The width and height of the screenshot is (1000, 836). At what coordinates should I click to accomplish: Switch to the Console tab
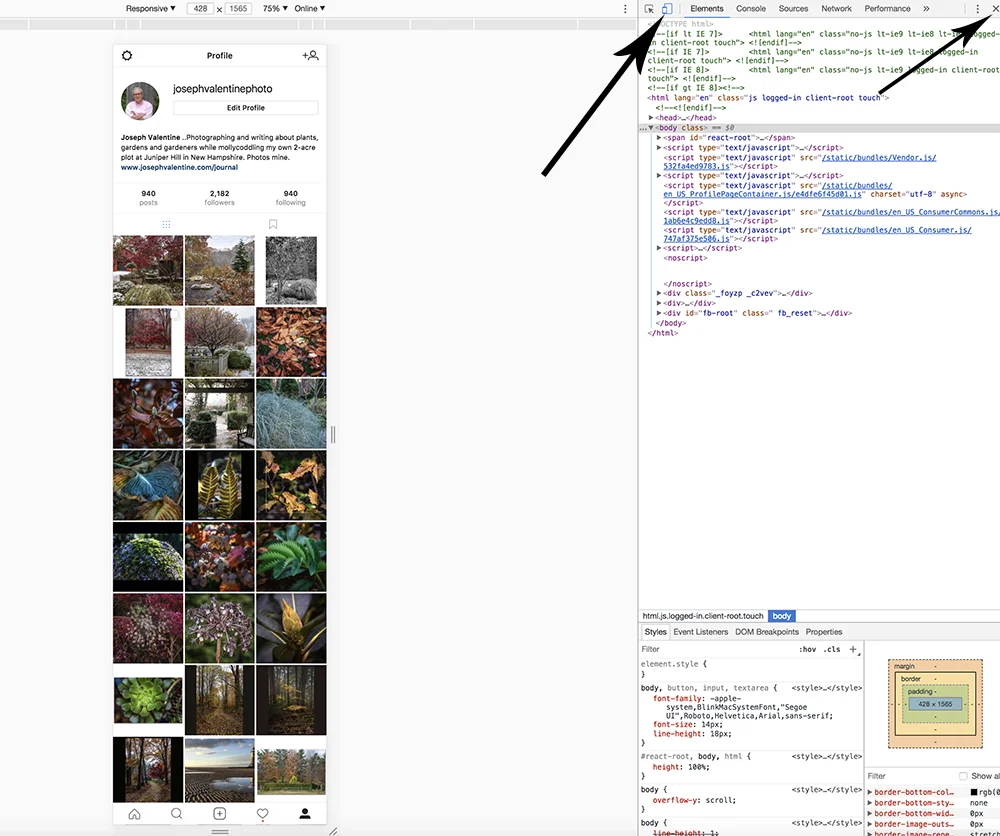click(751, 9)
